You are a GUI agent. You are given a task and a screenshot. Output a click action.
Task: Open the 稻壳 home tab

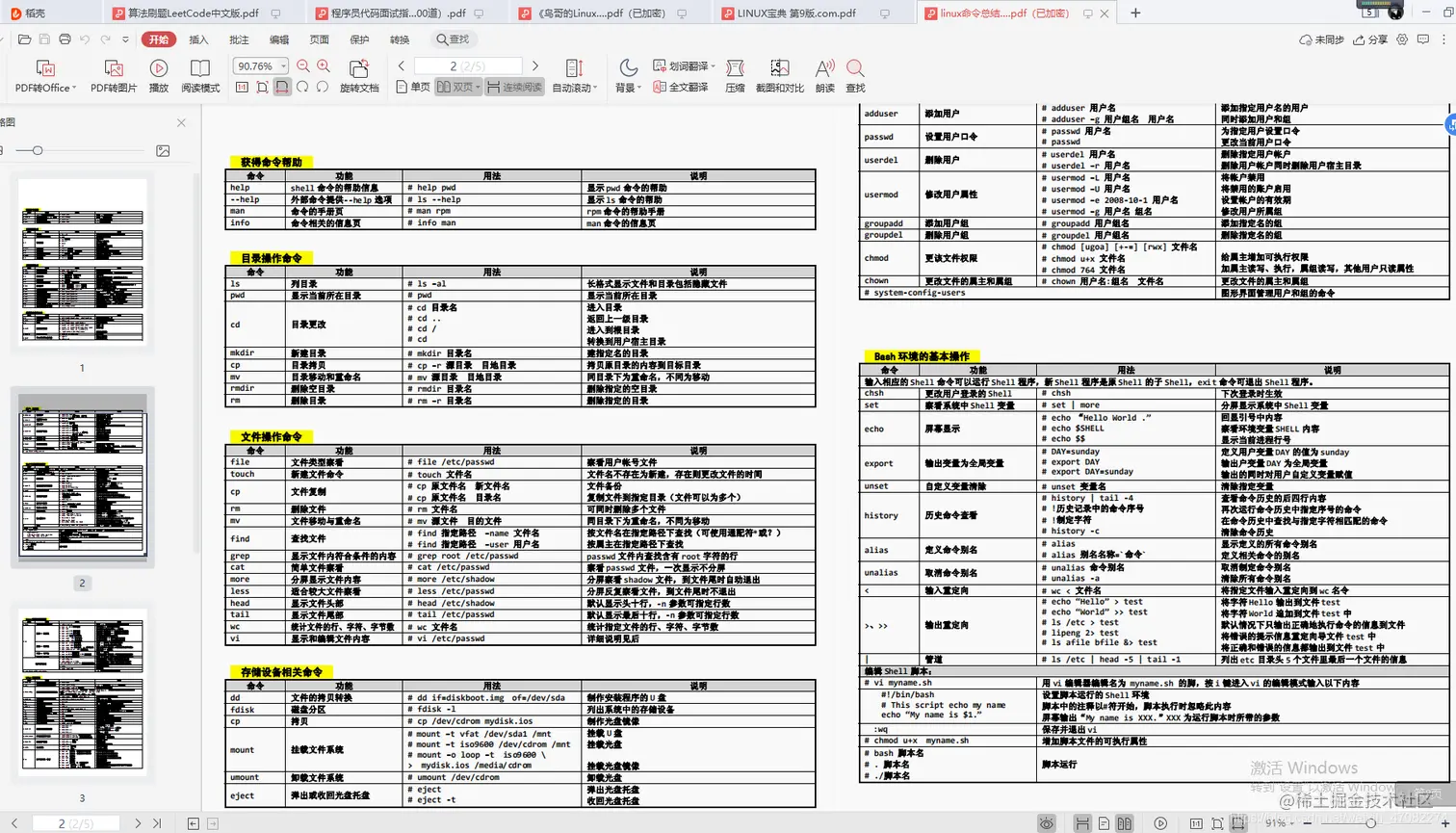point(29,13)
